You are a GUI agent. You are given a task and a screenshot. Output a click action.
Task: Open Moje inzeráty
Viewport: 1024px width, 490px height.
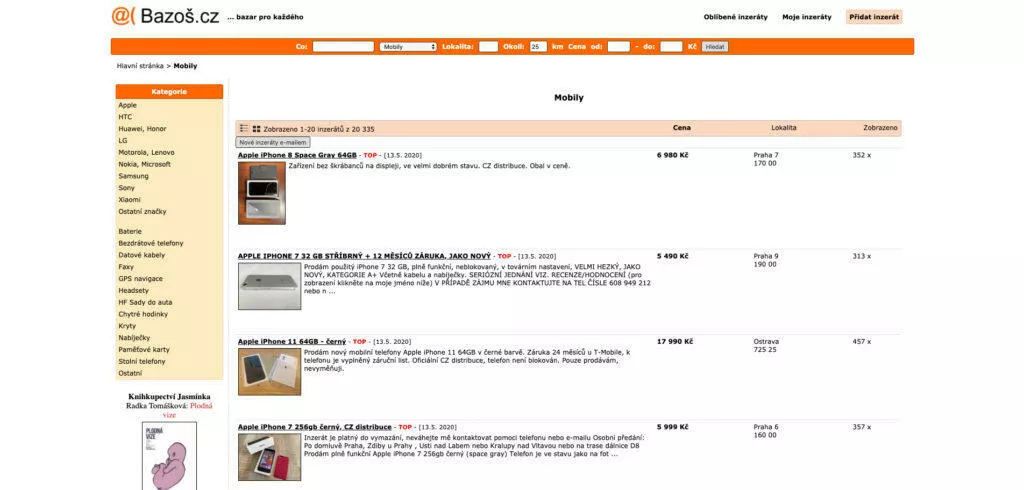(x=807, y=17)
